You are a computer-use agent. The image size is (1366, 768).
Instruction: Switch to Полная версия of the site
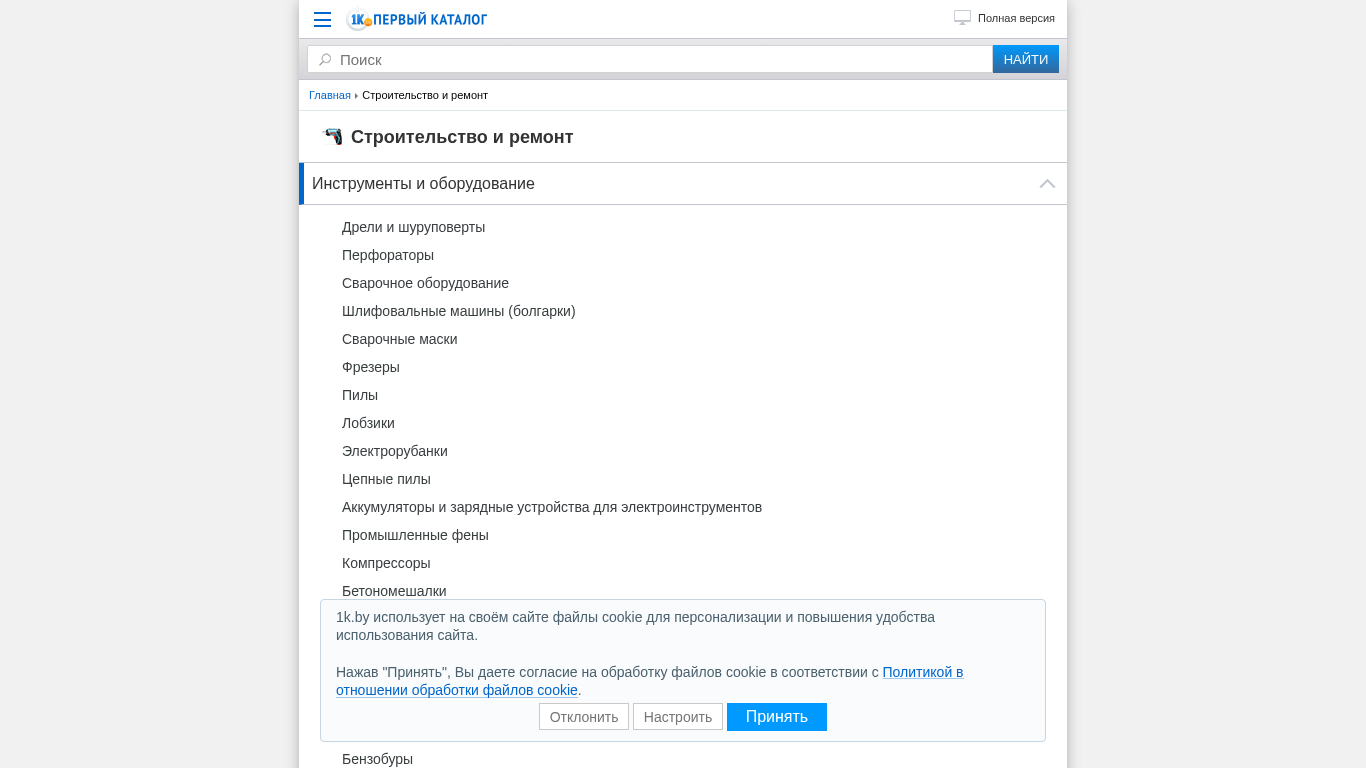[x=1016, y=18]
